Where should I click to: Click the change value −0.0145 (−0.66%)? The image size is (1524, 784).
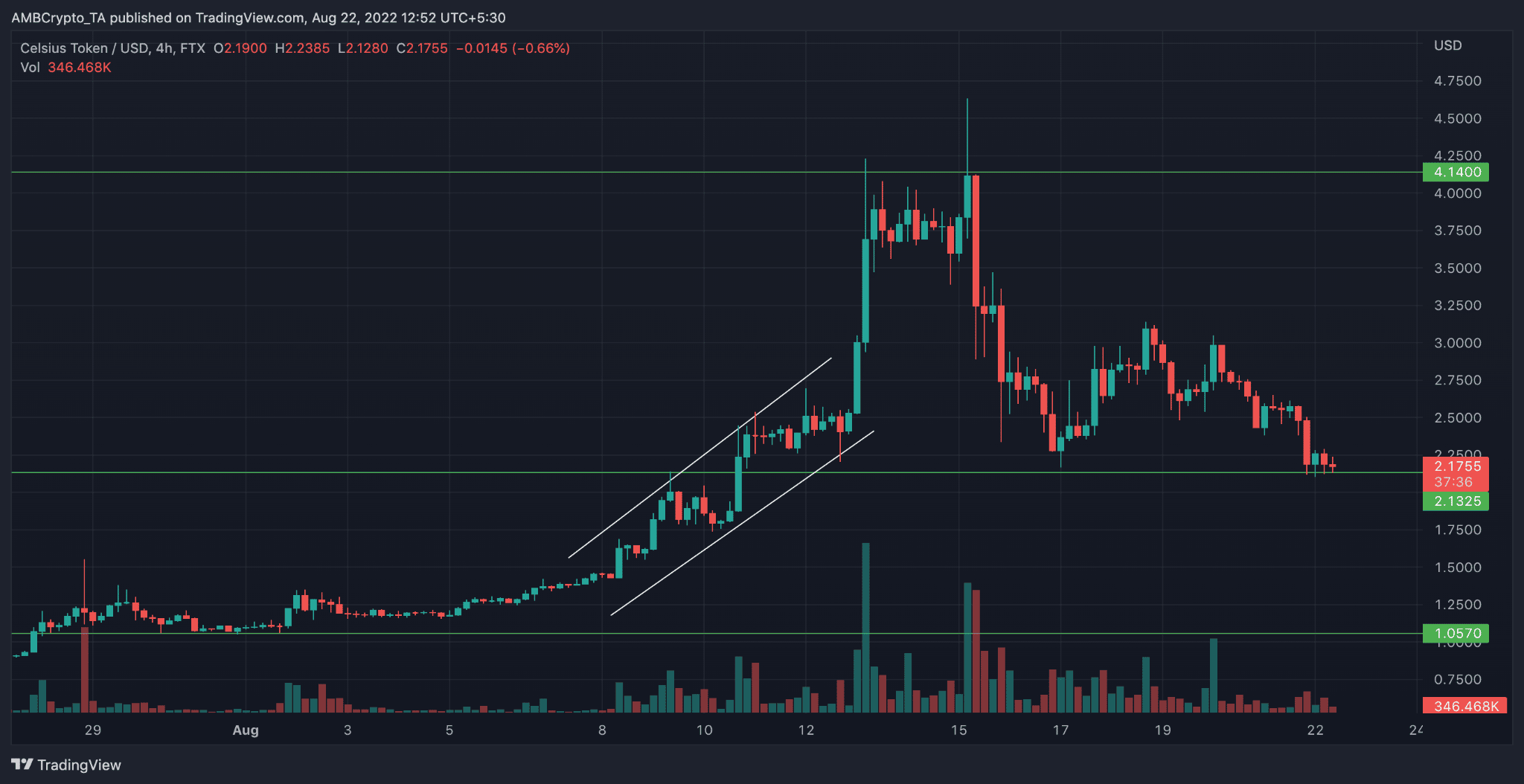513,48
